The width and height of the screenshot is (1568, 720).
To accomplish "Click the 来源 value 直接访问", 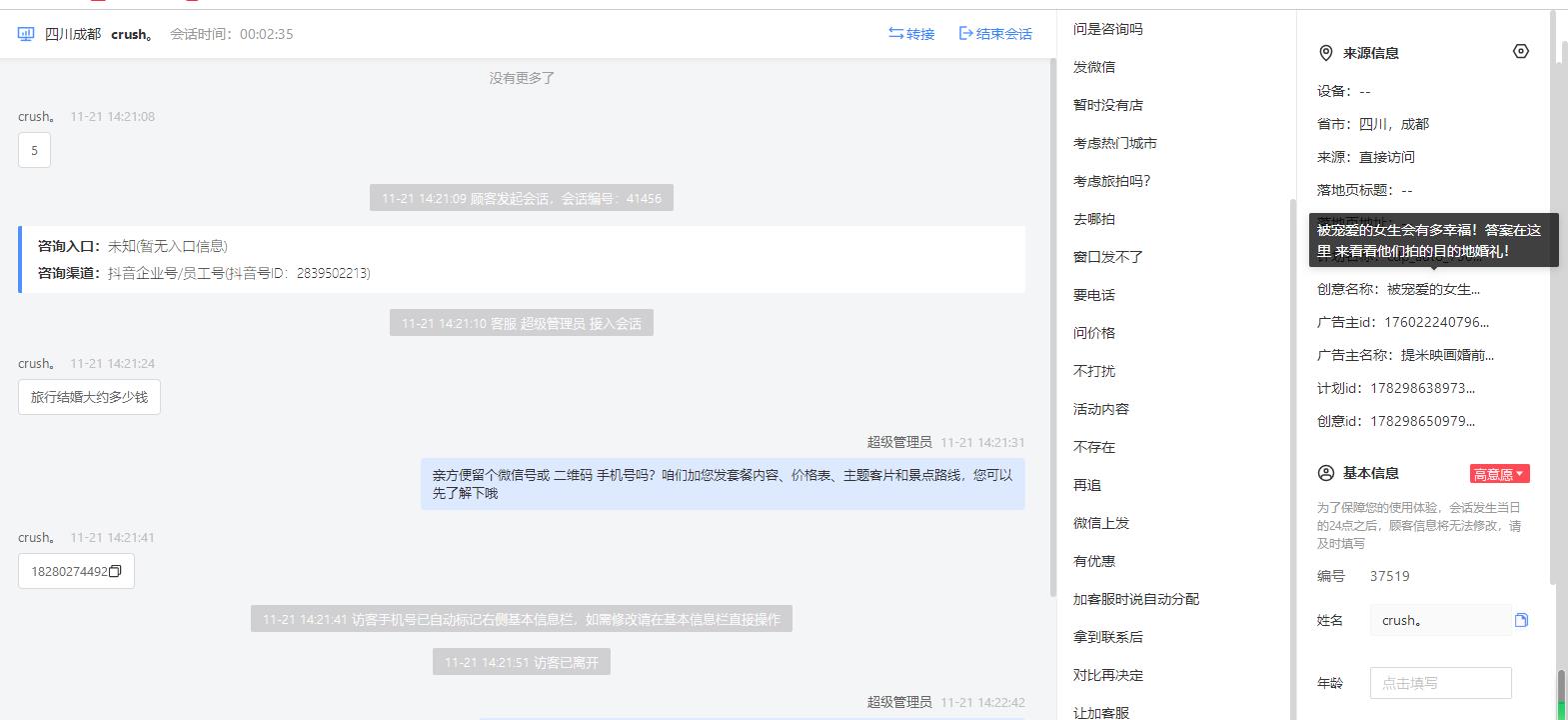I will click(1387, 157).
